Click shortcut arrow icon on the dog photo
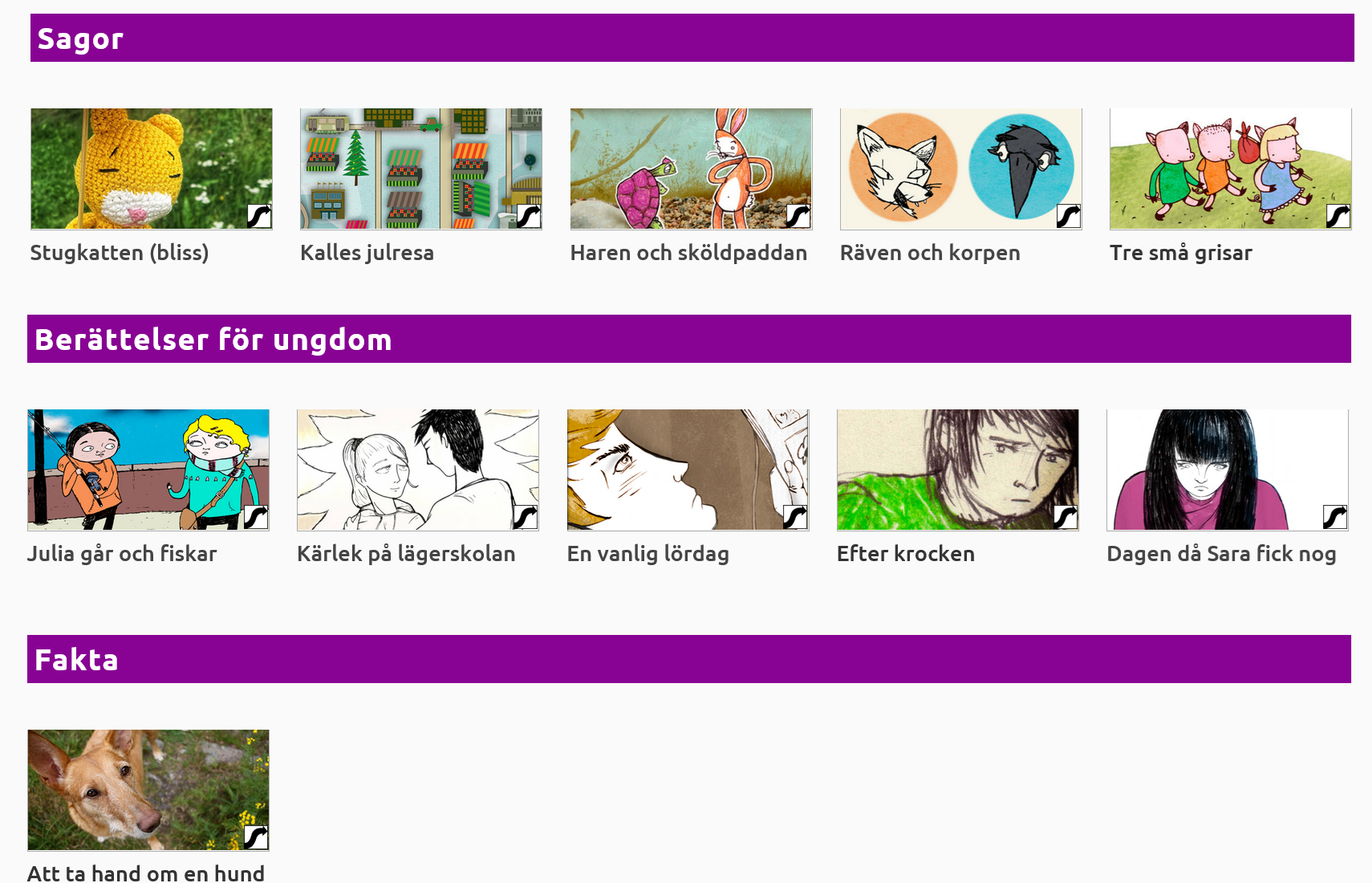Viewport: 1372px width, 883px height. coord(256,837)
